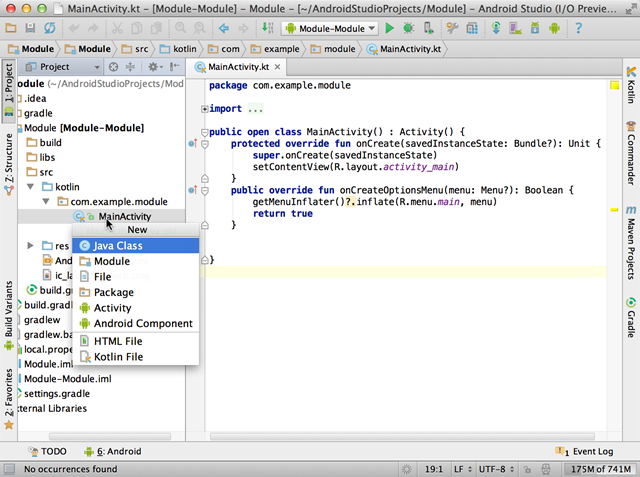Click onCreate override gutter marker
Viewport: 640px width, 477px height.
click(x=193, y=145)
